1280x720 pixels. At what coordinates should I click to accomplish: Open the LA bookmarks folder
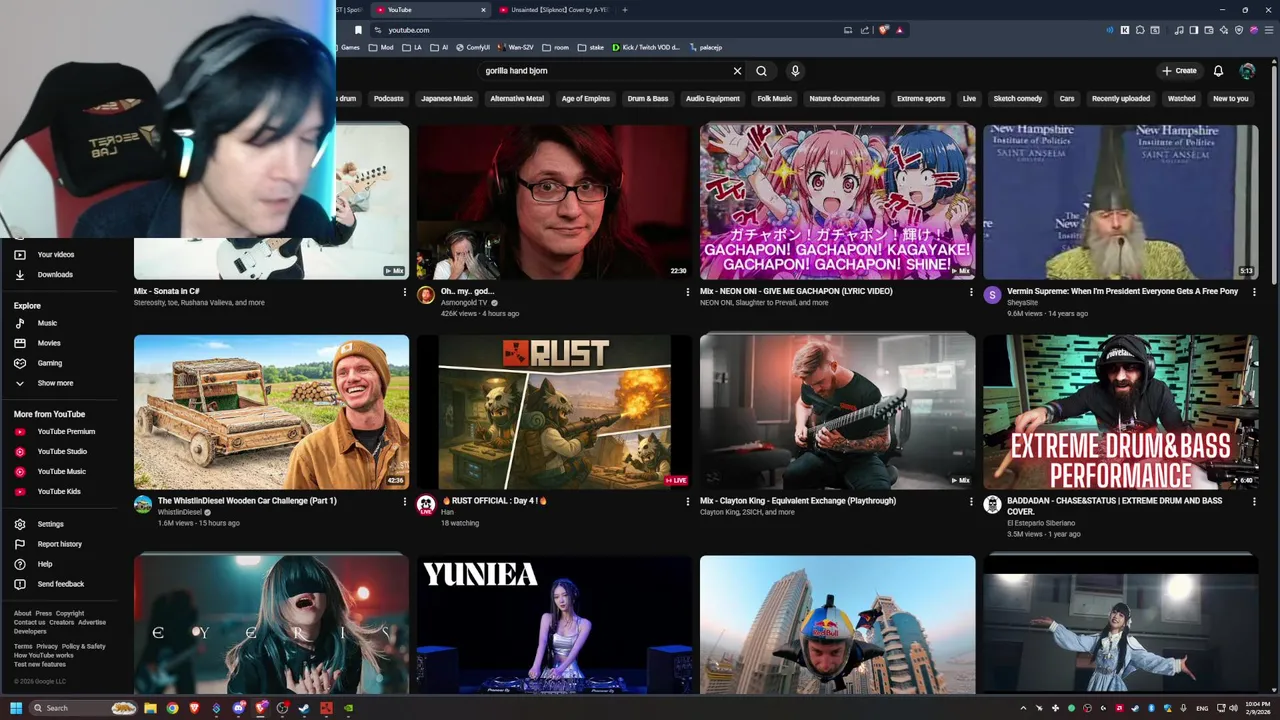[x=411, y=47]
